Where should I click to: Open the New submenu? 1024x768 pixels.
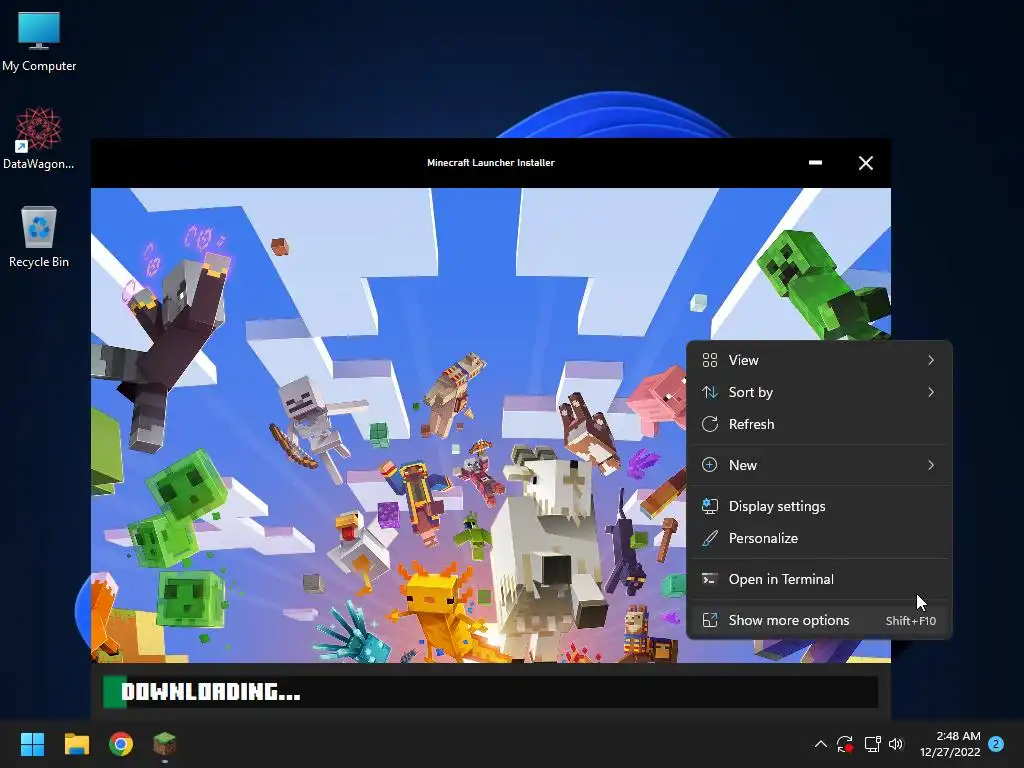(820, 465)
